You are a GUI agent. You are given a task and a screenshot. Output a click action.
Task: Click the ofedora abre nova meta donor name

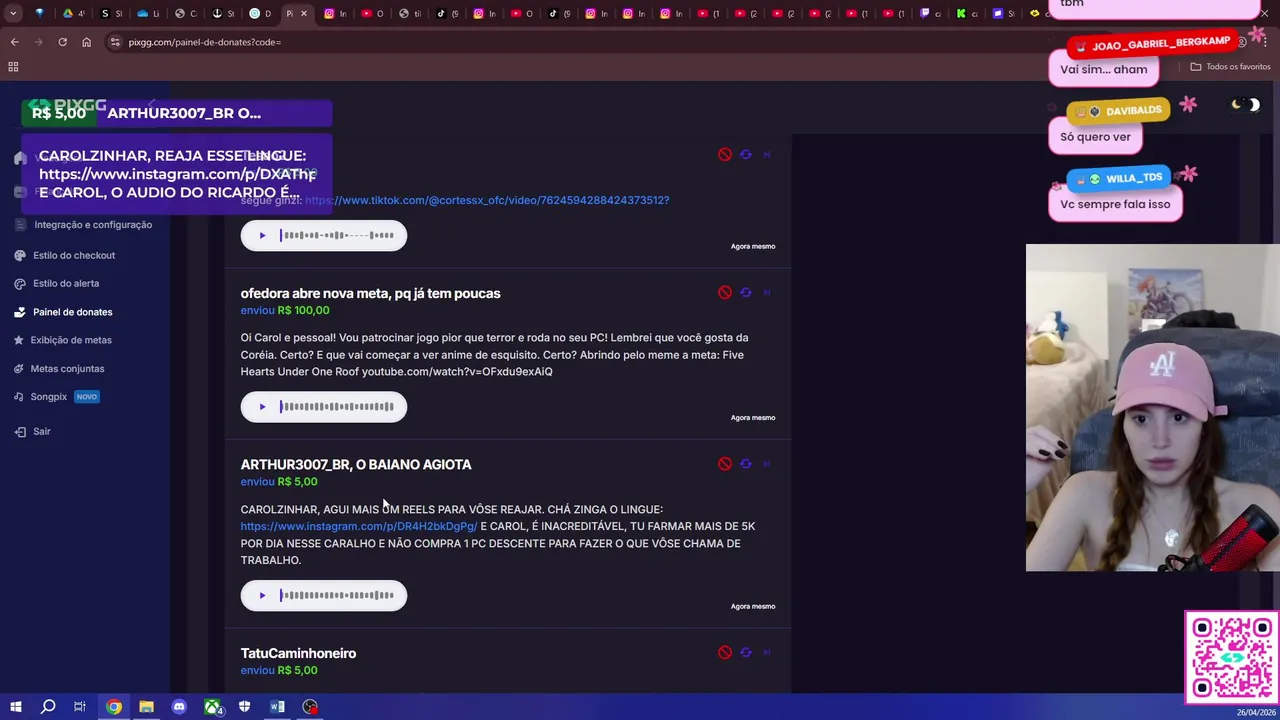coord(370,293)
